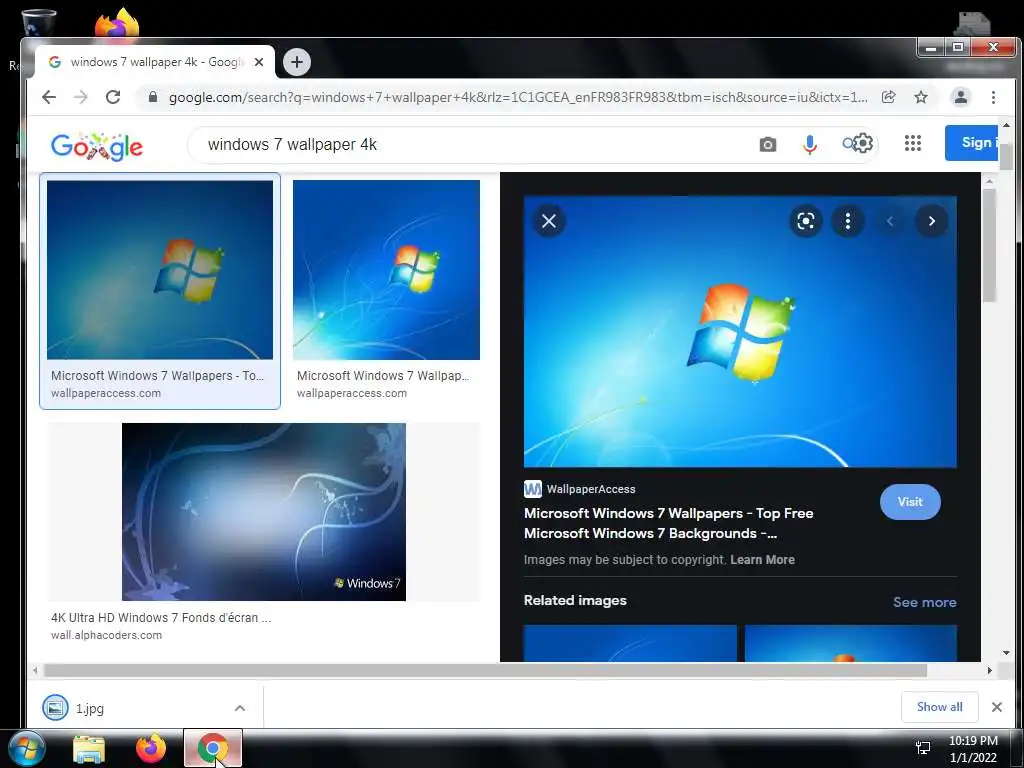Show the next image in preview

932,221
